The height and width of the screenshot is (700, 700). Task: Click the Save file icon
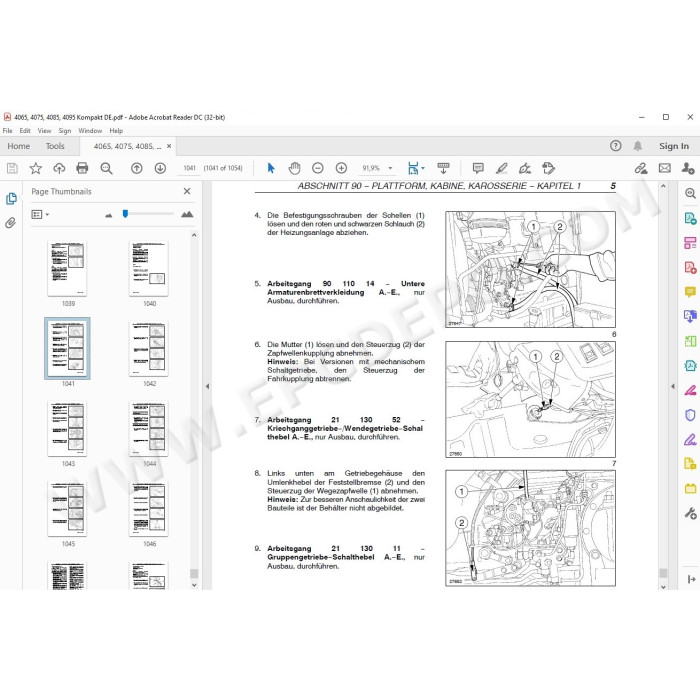[x=12, y=168]
